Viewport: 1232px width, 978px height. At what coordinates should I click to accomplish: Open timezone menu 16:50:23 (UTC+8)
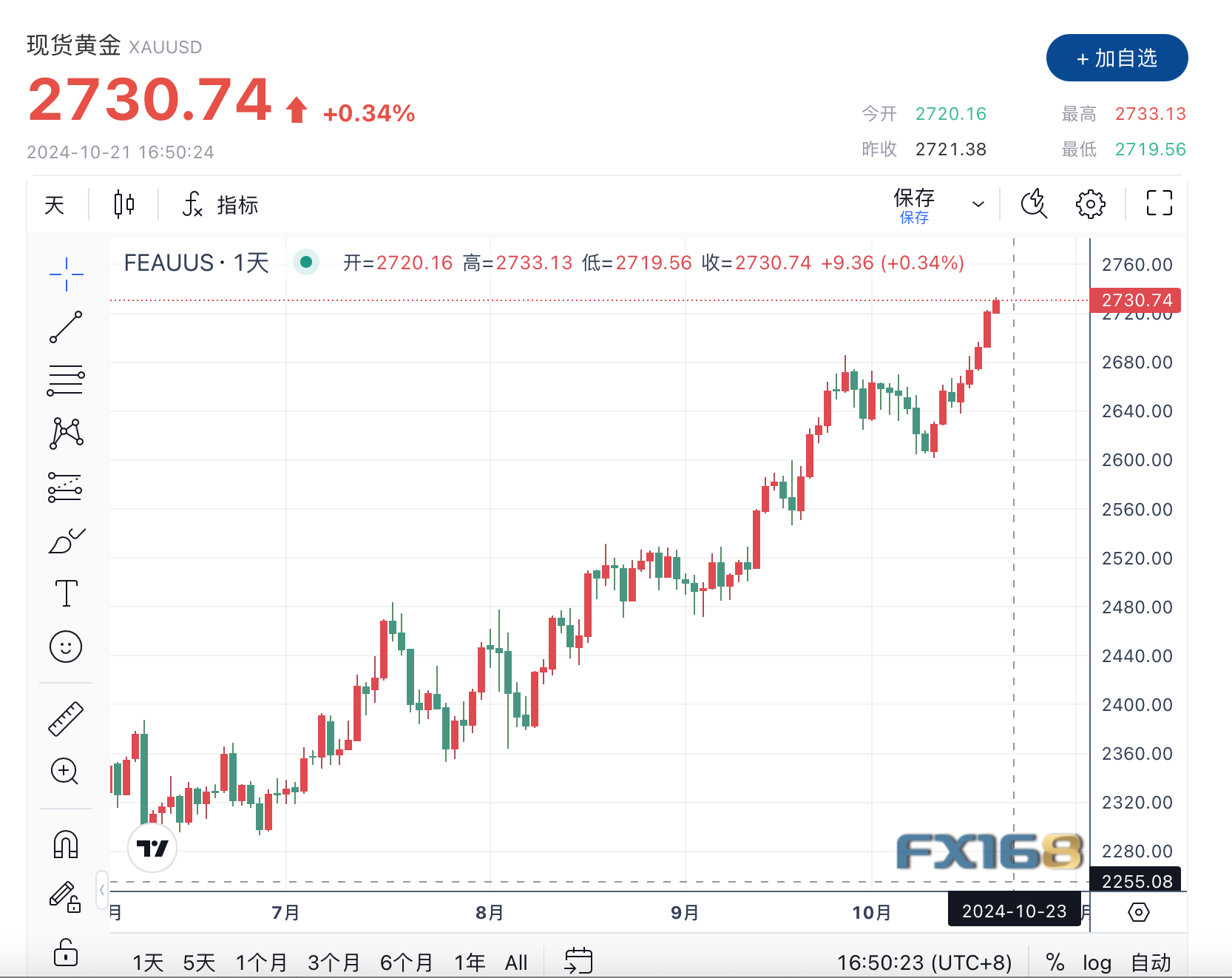coord(924,962)
